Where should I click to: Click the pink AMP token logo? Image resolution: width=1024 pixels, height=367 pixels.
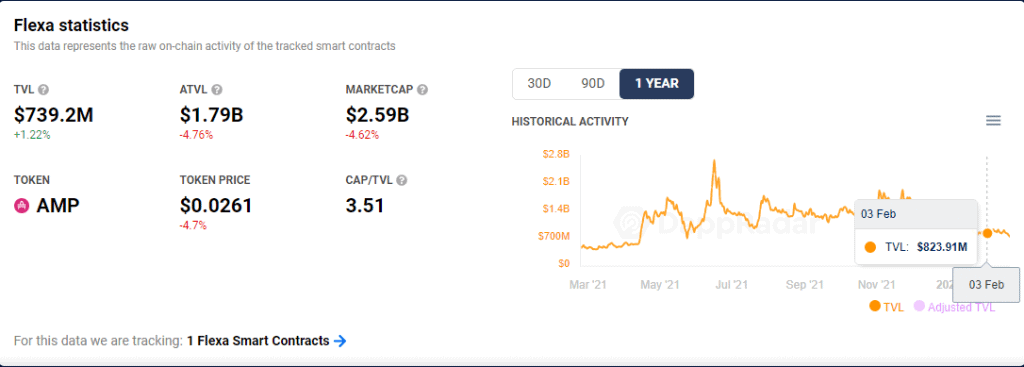(22, 206)
